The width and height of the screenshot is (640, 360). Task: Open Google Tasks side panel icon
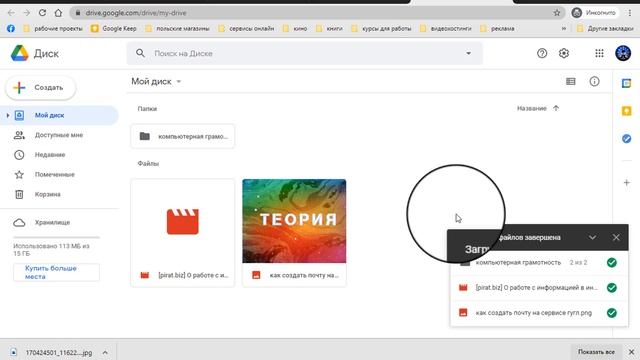point(627,139)
